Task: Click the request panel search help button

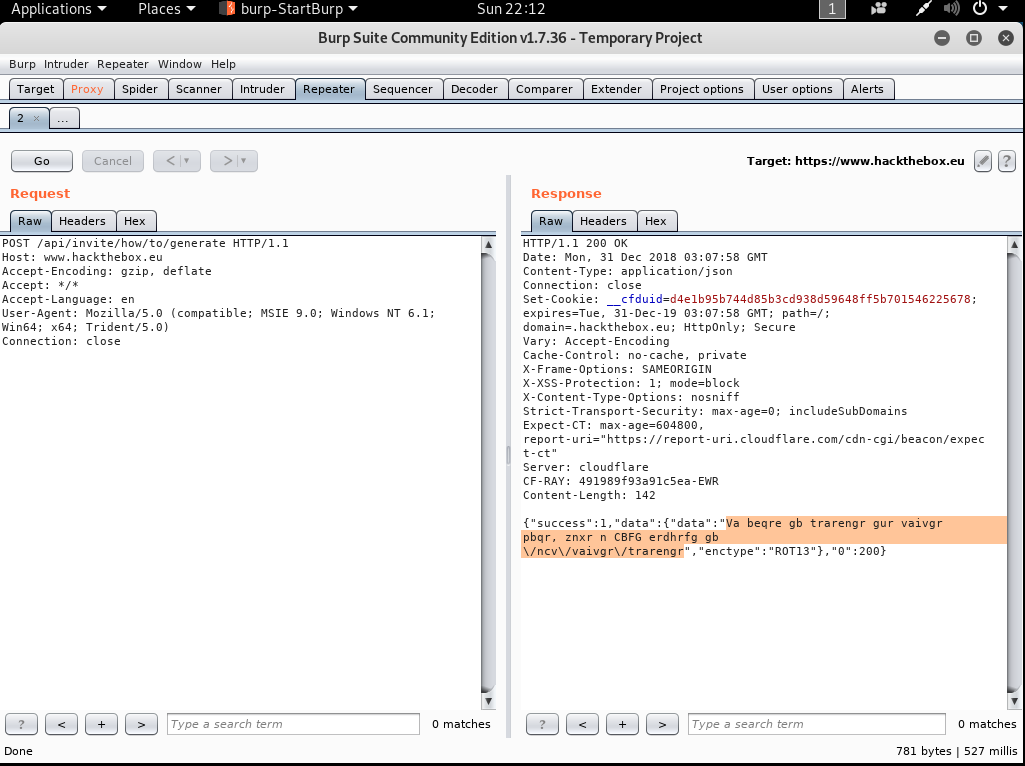Action: tap(22, 724)
